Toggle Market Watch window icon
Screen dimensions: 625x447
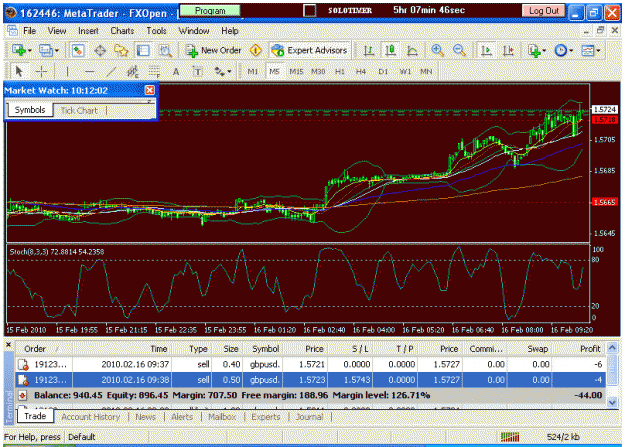[78, 51]
